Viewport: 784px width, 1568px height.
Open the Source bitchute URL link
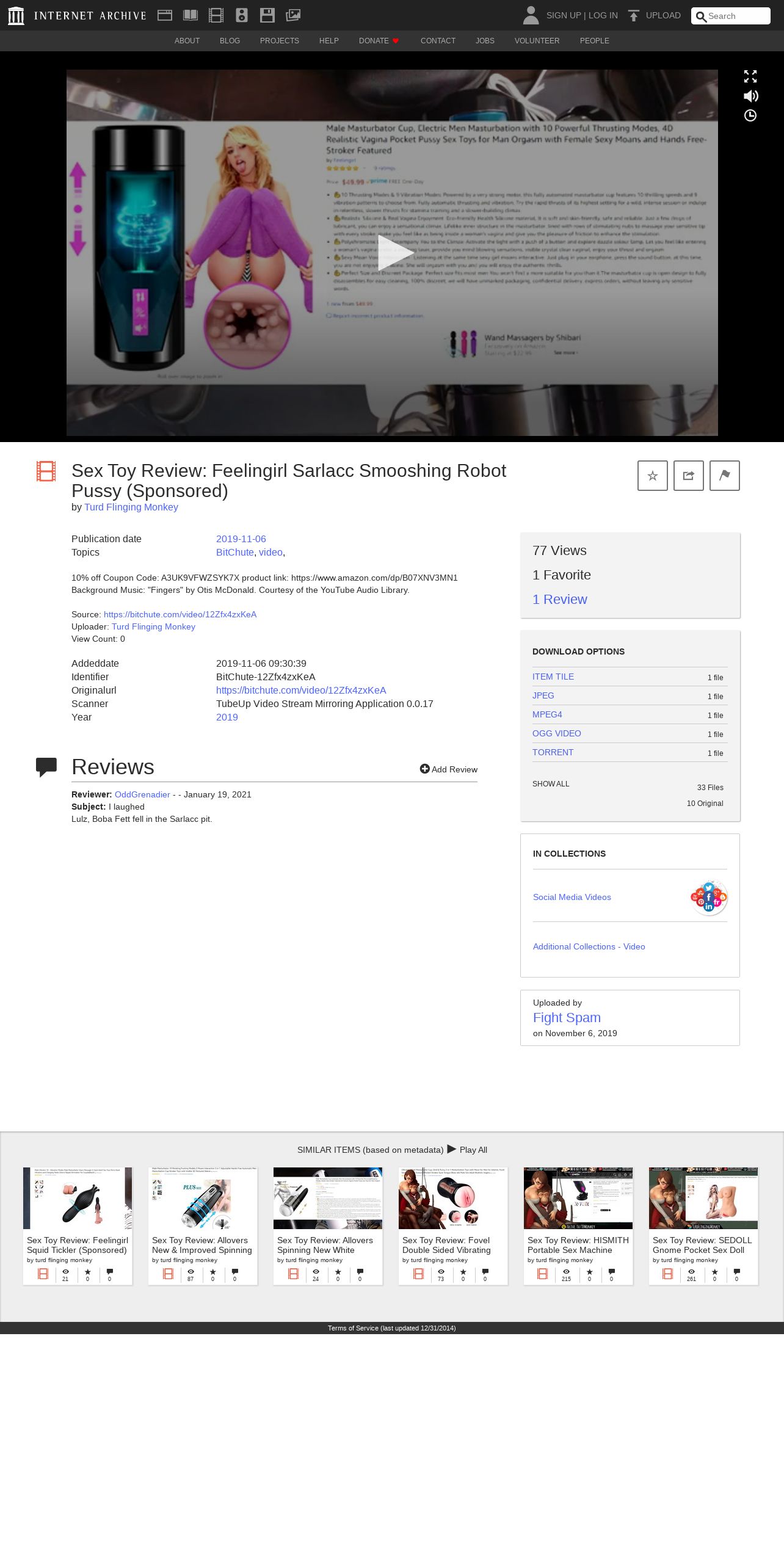[180, 614]
